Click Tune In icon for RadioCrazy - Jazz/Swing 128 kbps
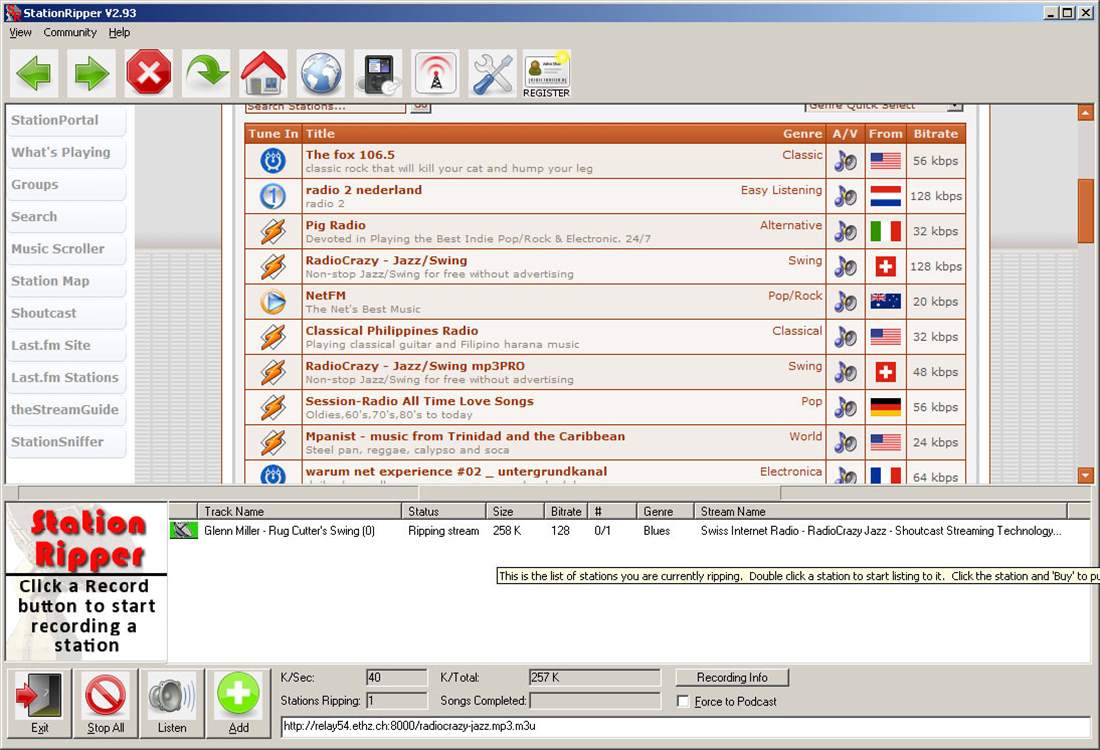 [273, 266]
